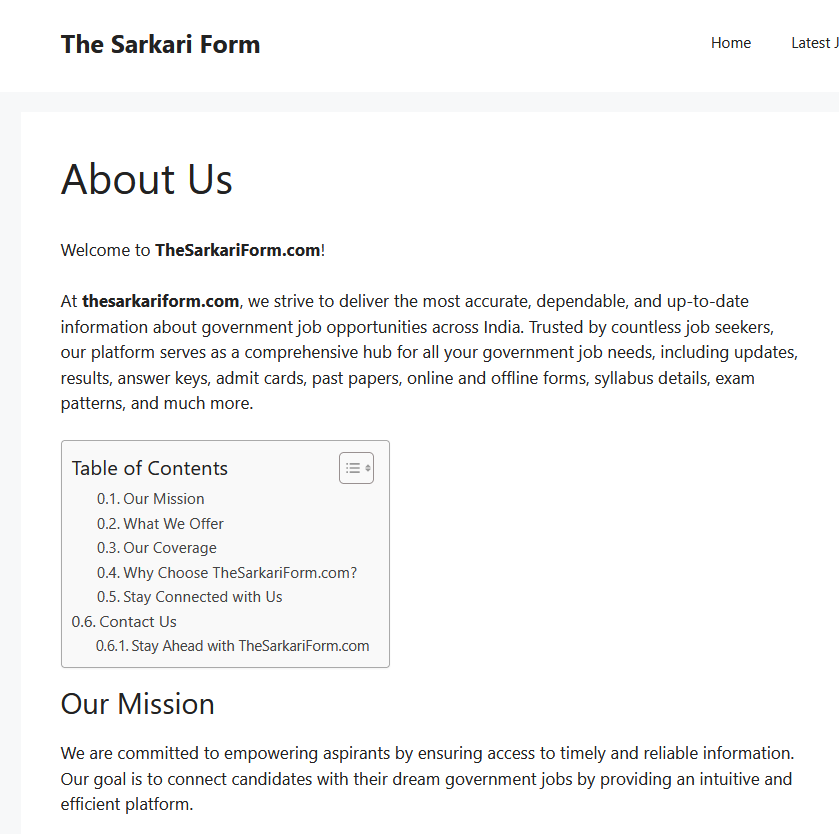
Task: Click The Sarkari Form site title
Action: [161, 44]
